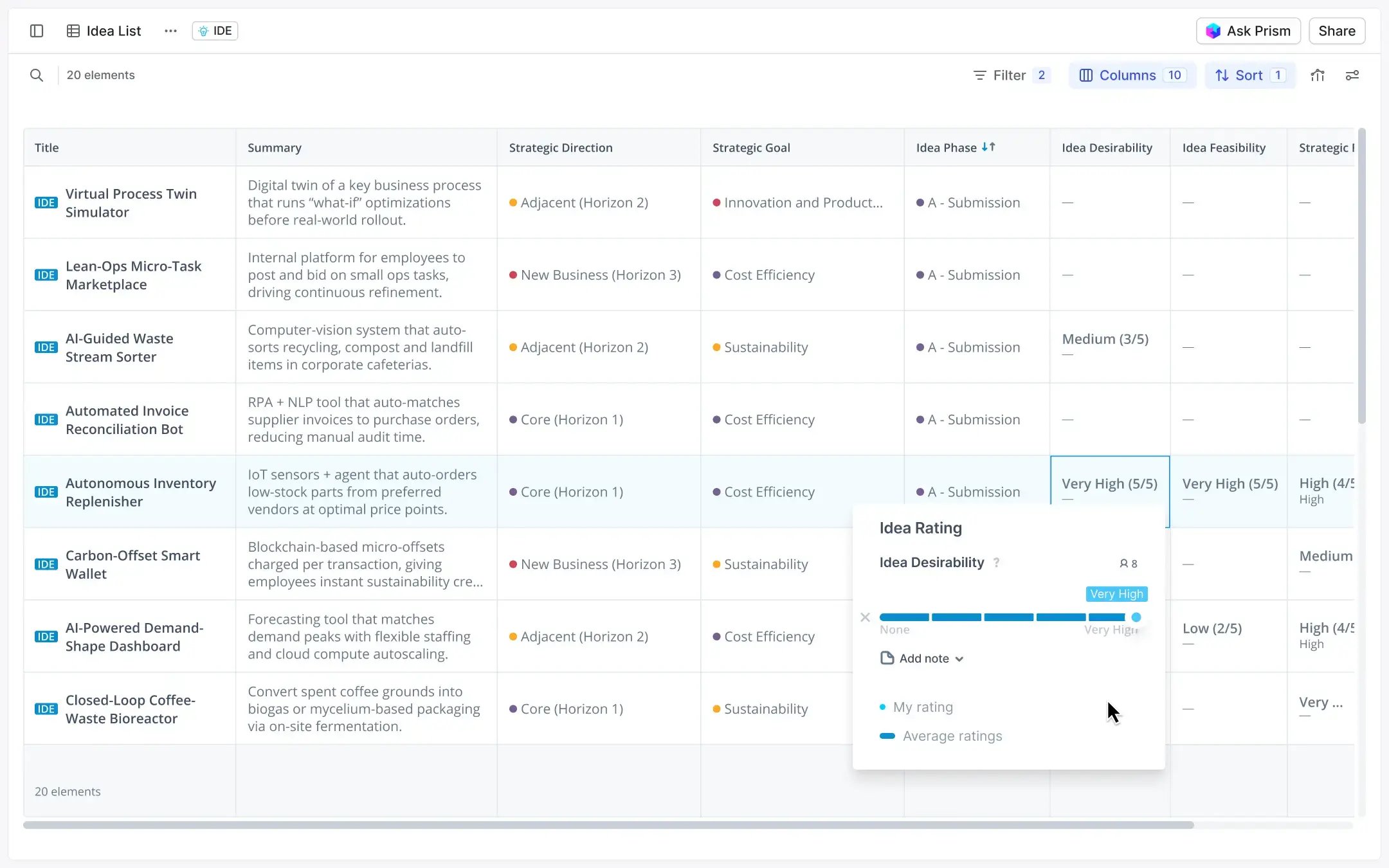Open view settings sliders icon
Image resolution: width=1389 pixels, height=868 pixels.
(1352, 75)
